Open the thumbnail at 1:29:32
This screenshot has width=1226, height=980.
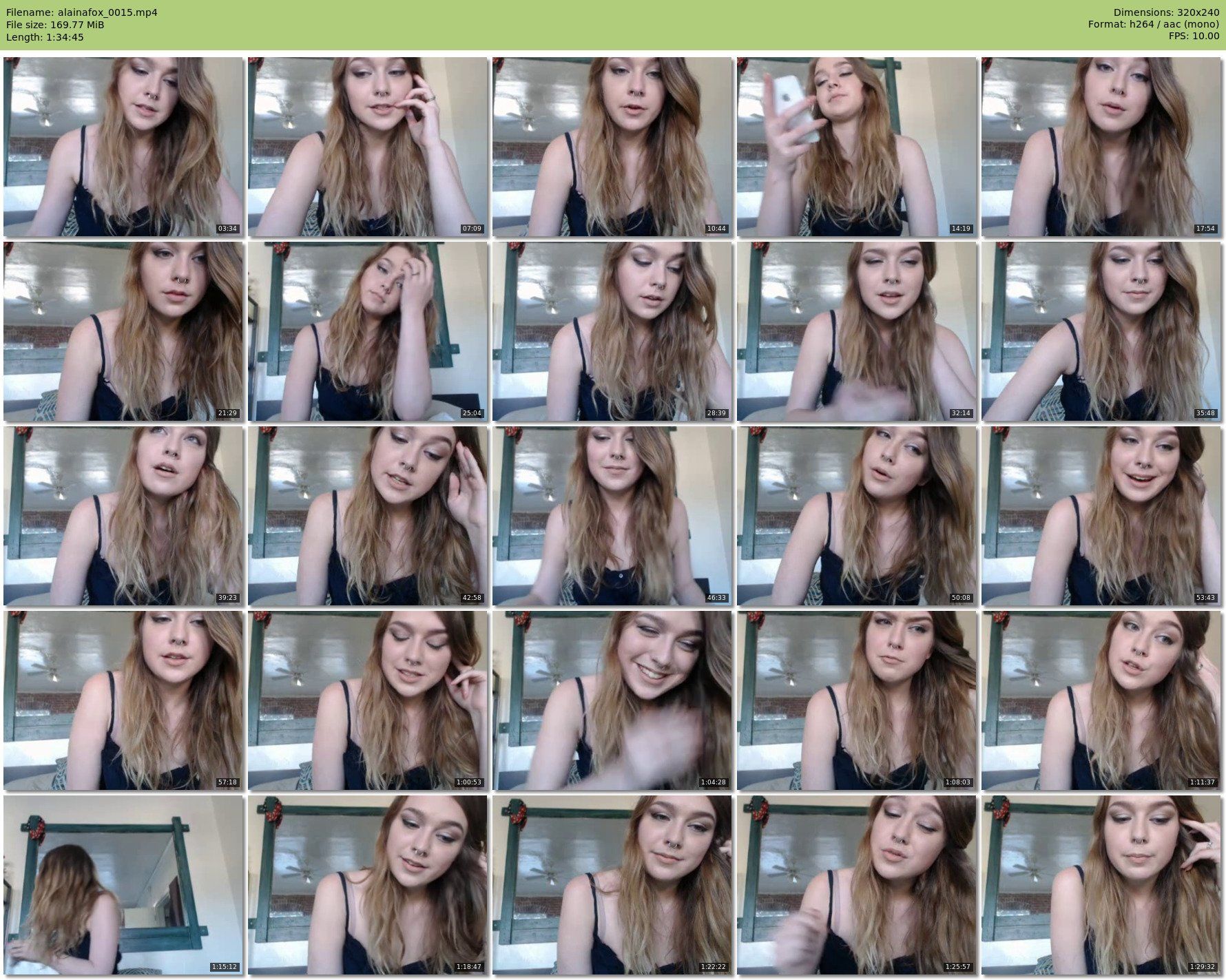click(1101, 885)
